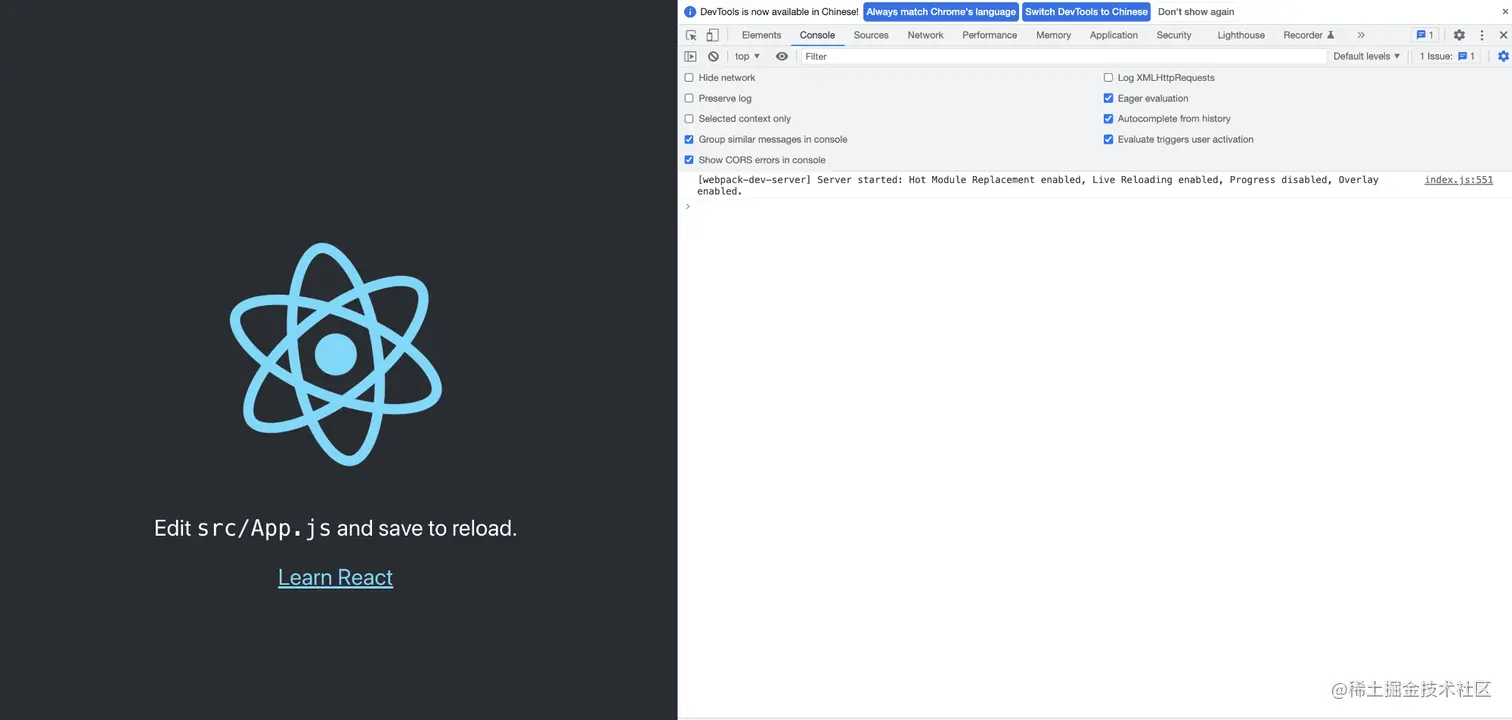Click the webpack-dev-server log message
The image size is (1512, 720).
click(x=1037, y=185)
